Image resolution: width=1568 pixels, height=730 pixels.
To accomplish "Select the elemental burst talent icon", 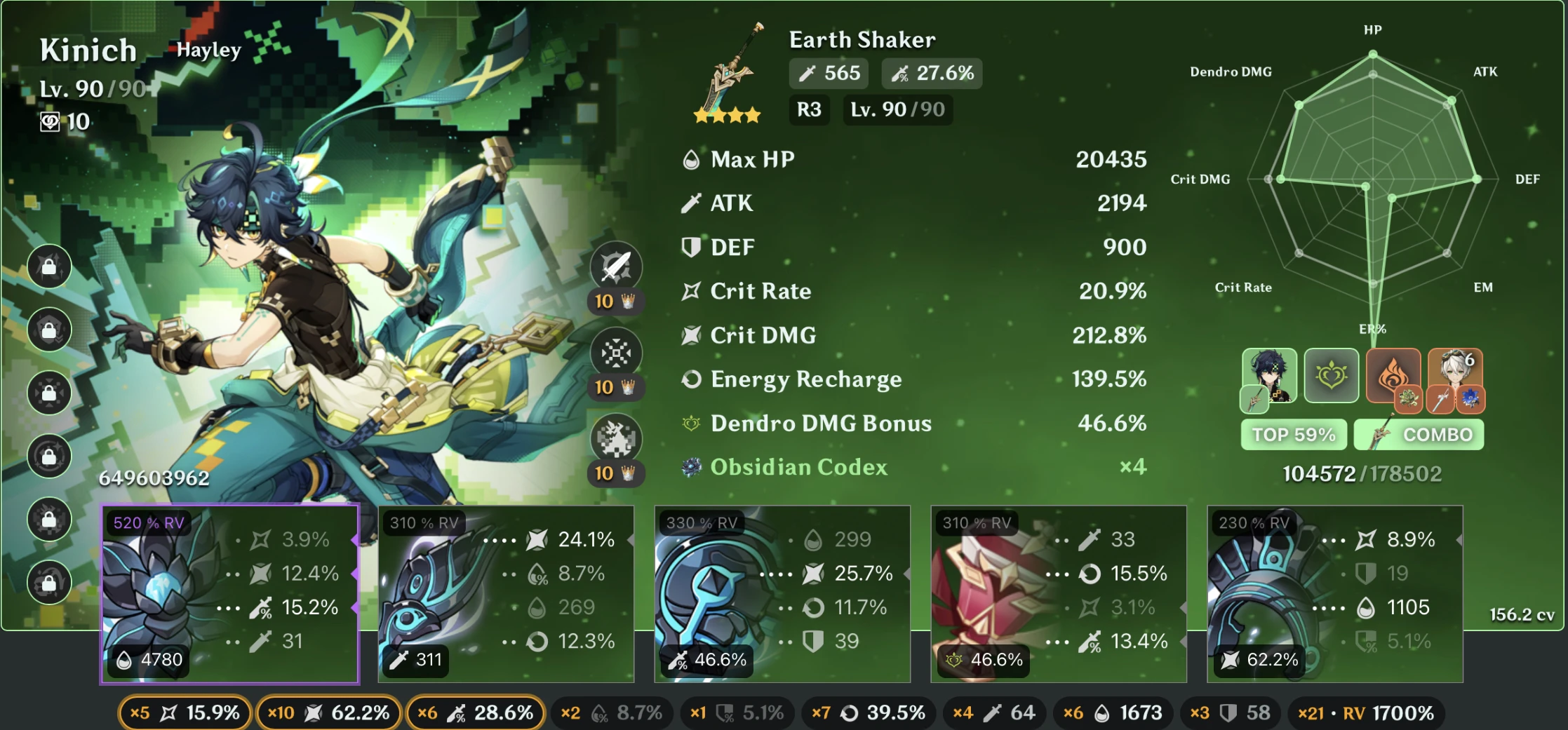I will click(615, 439).
